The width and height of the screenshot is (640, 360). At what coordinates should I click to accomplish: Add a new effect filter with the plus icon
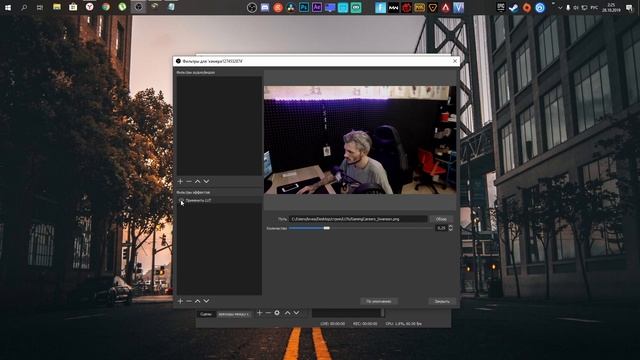(x=180, y=301)
